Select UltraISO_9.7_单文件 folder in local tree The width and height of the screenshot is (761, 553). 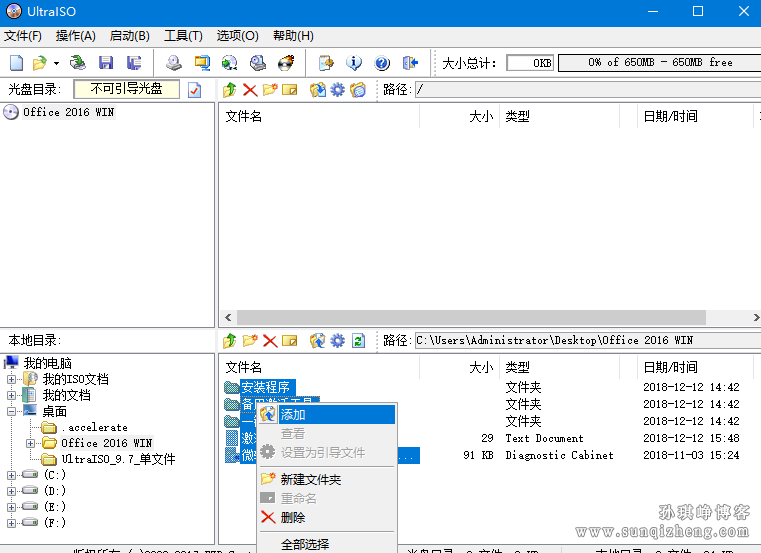coord(118,459)
